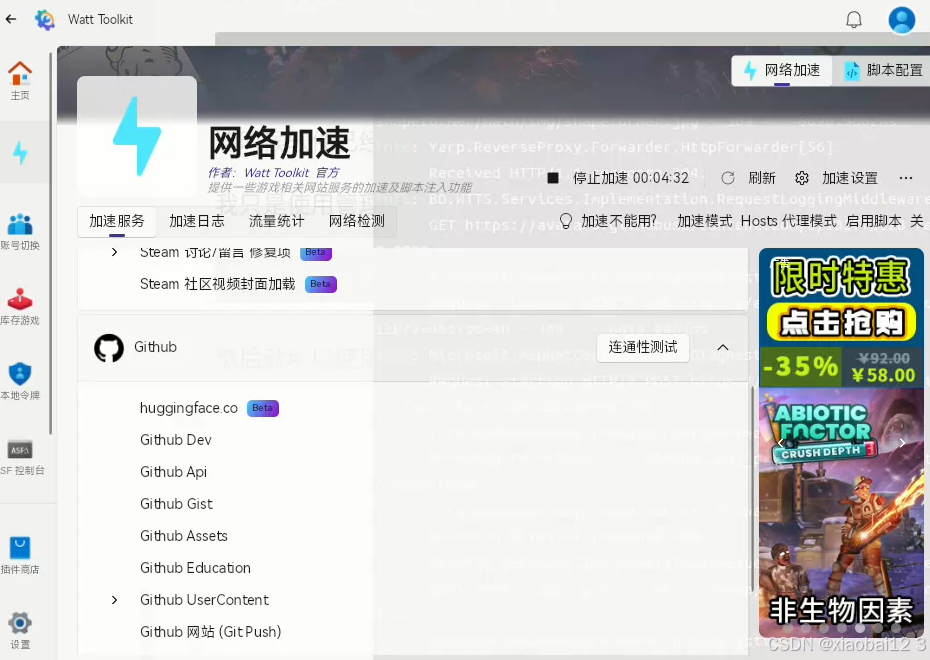This screenshot has height=660, width=930.
Task: Click the 加速不能用? help link
Action: [619, 221]
